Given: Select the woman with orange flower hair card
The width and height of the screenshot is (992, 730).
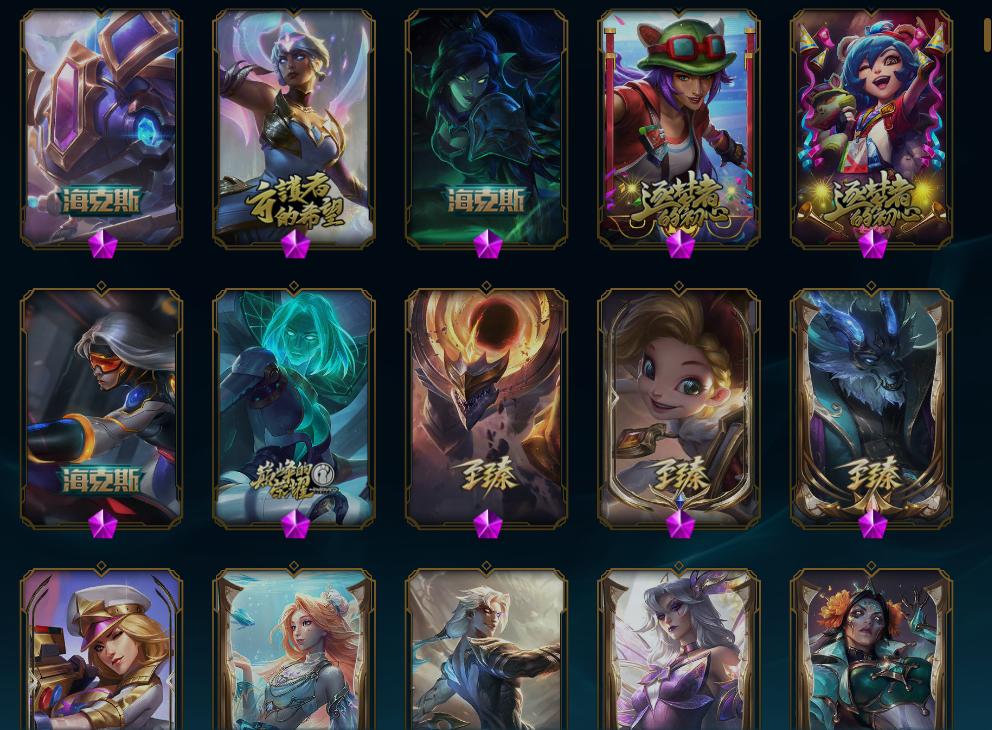Looking at the screenshot, I should (x=871, y=649).
